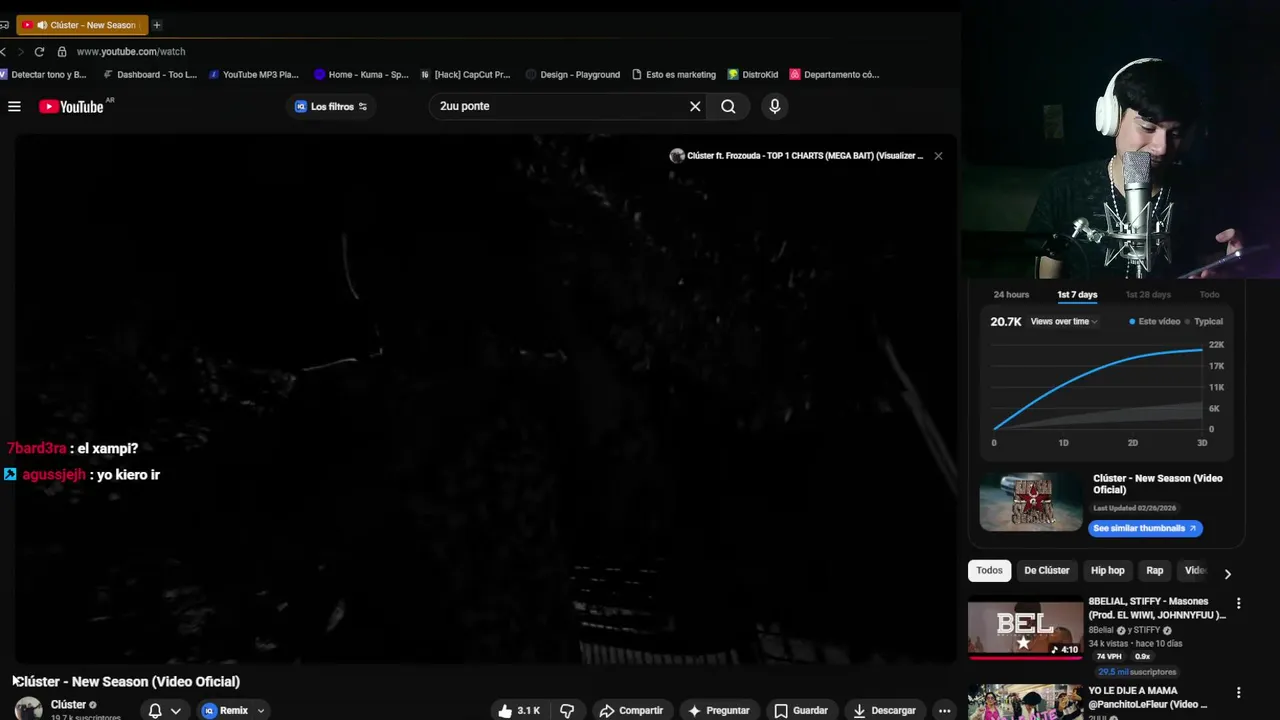The width and height of the screenshot is (1280, 720).
Task: Open notification bell for Clúster channel
Action: [155, 710]
